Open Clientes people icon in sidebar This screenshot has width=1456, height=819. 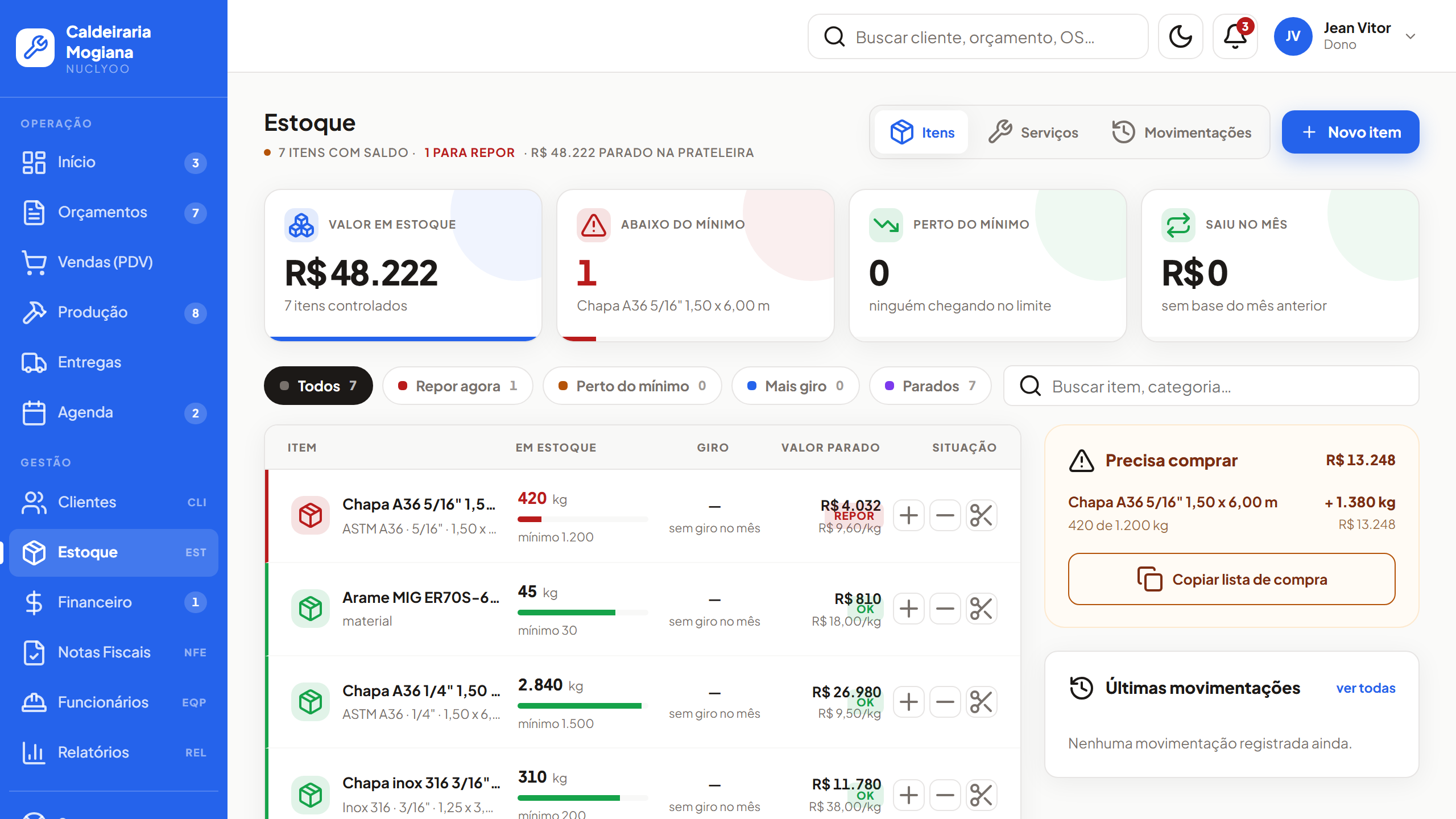coord(34,502)
